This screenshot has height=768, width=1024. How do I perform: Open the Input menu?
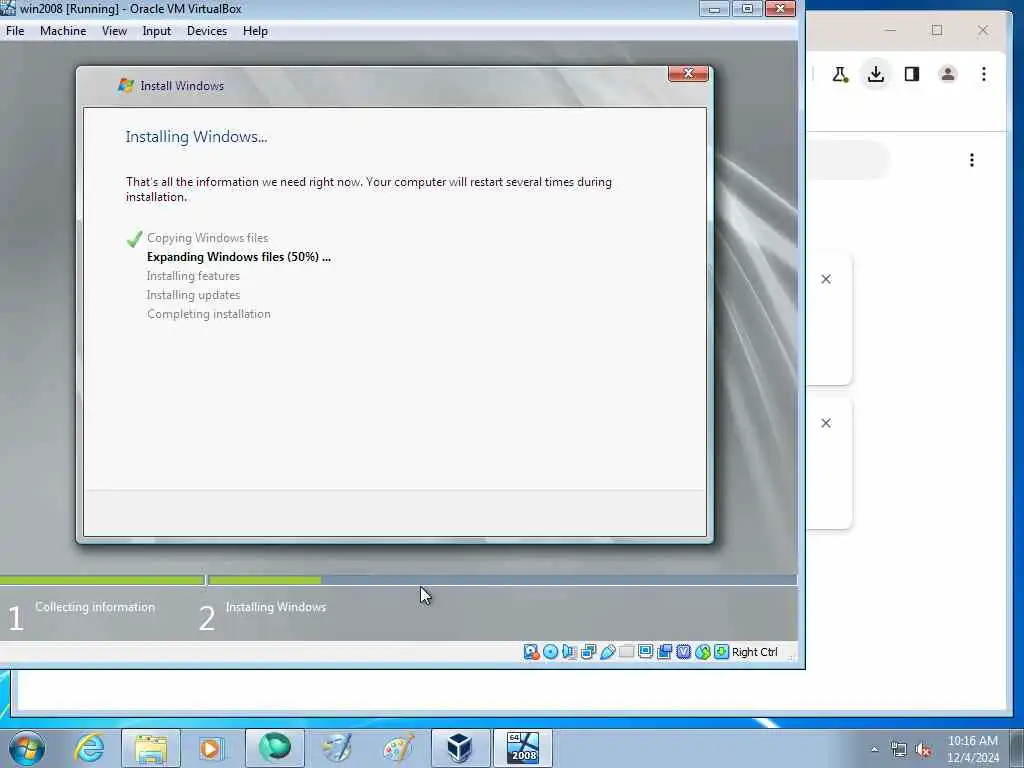[157, 31]
